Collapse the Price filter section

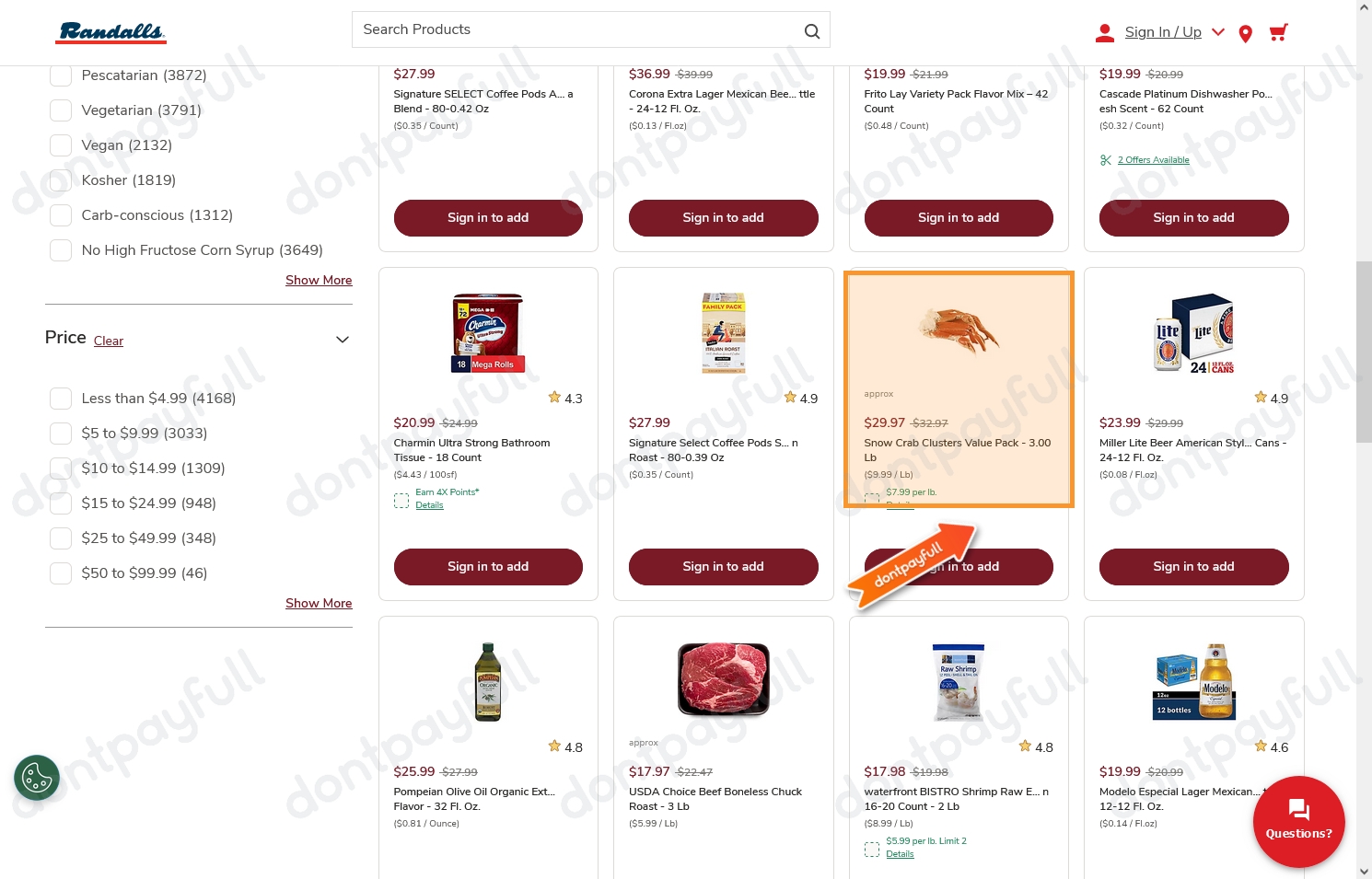click(x=342, y=339)
